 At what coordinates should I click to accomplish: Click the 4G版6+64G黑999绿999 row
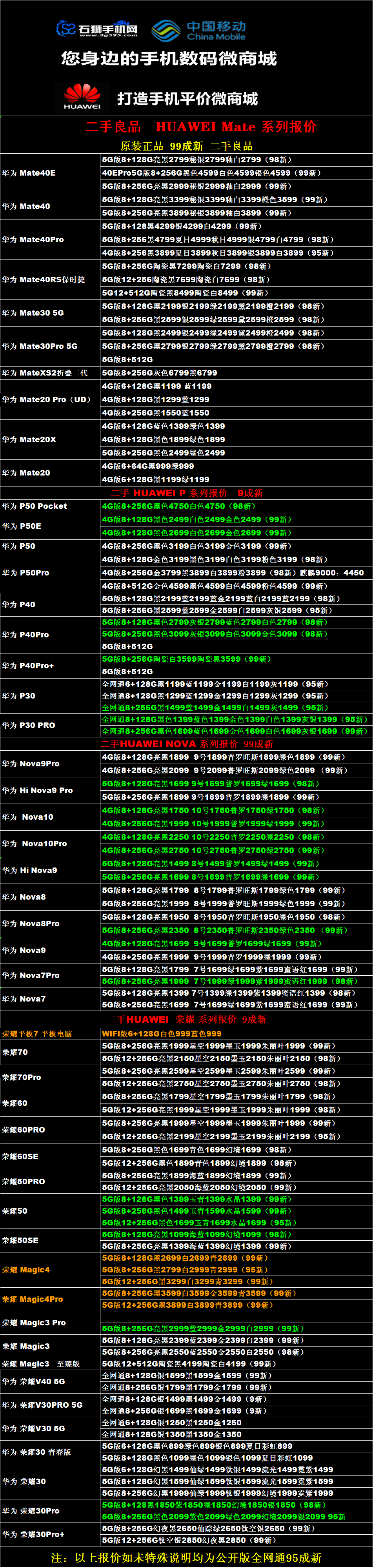[237, 466]
